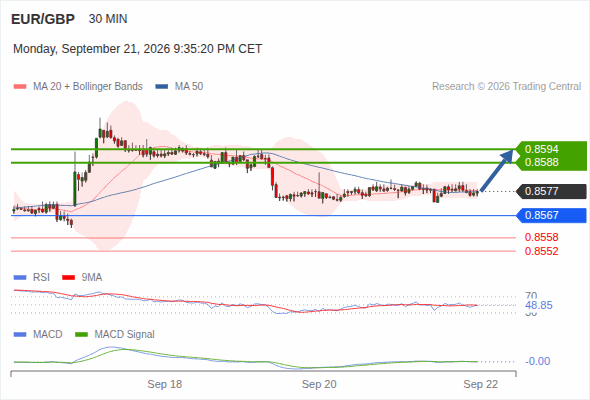
Task: Click the MACD Signal green legend marker
Action: coord(81,335)
